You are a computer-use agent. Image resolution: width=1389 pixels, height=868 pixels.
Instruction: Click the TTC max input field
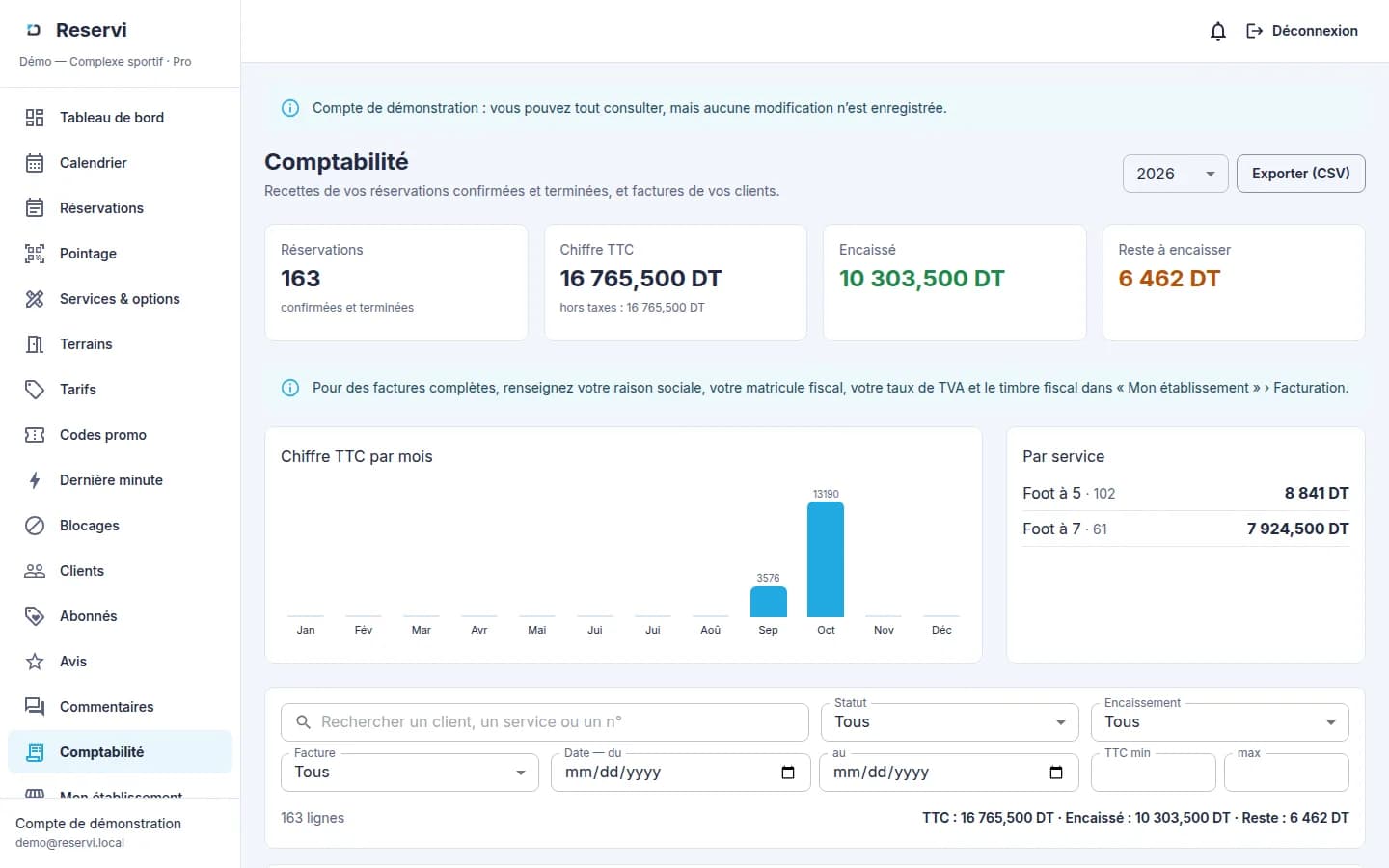(x=1287, y=773)
